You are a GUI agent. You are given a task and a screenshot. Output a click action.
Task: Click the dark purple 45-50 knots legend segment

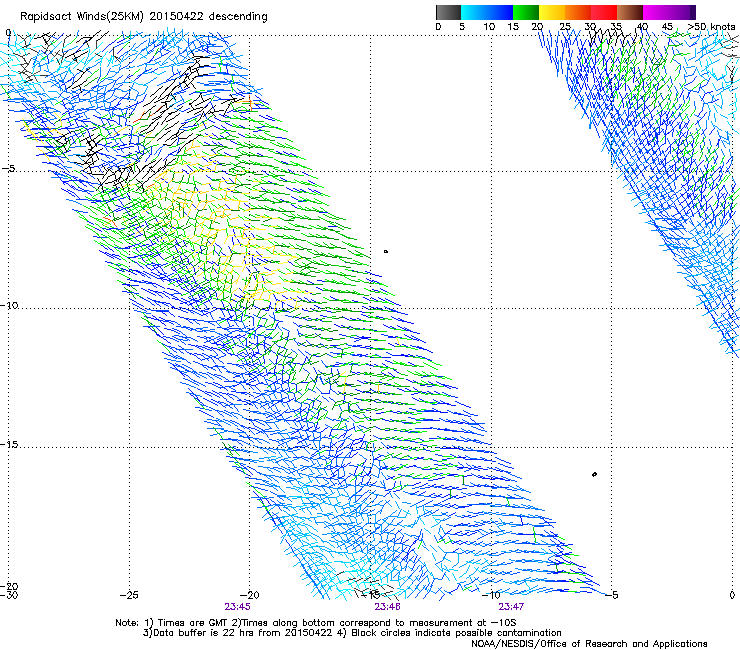click(x=682, y=12)
